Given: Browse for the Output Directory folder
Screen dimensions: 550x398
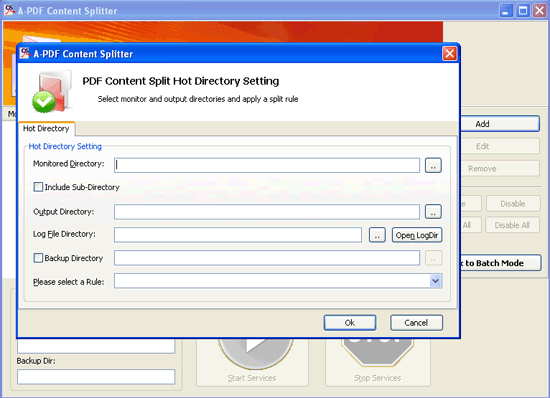Looking at the screenshot, I should tap(433, 212).
